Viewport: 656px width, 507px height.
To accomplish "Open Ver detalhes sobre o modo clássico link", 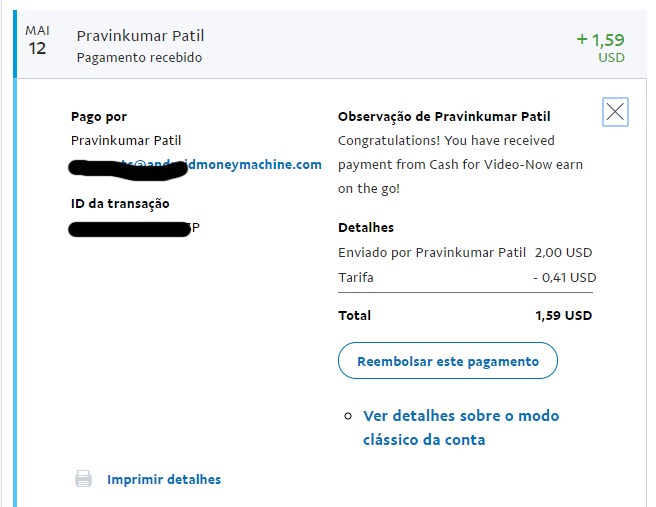I will point(461,428).
